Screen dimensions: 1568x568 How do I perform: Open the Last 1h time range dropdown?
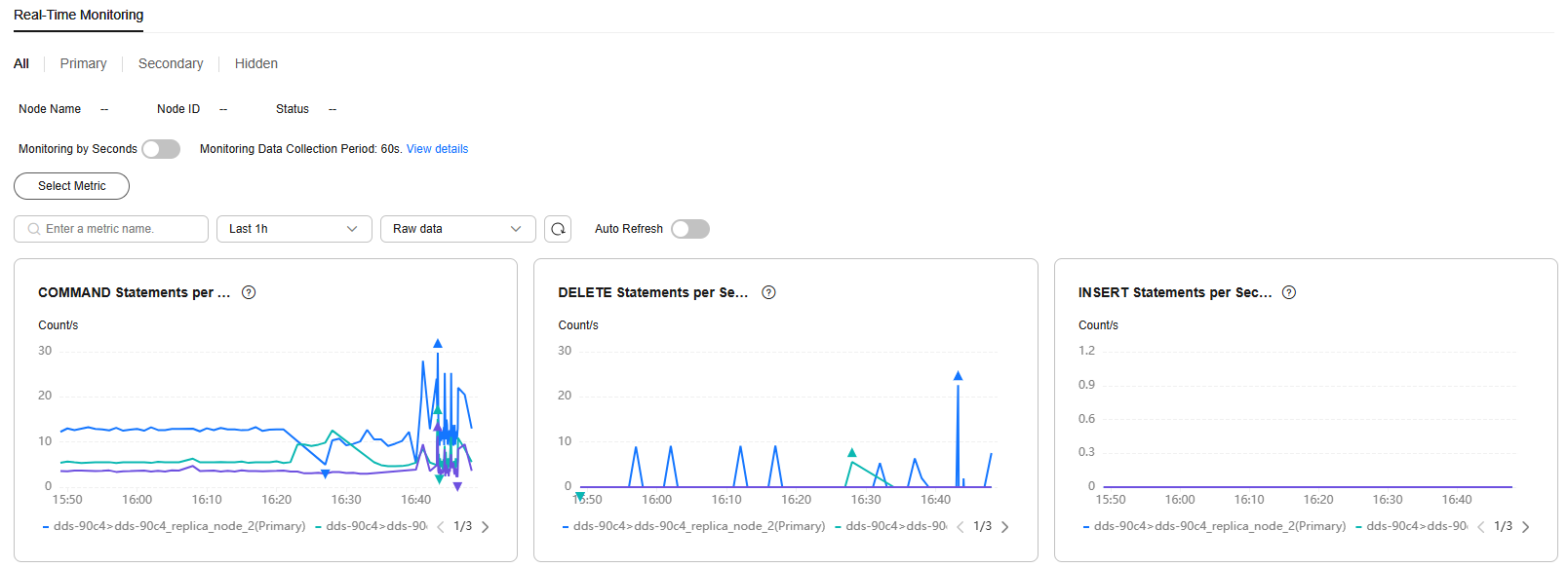tap(294, 229)
